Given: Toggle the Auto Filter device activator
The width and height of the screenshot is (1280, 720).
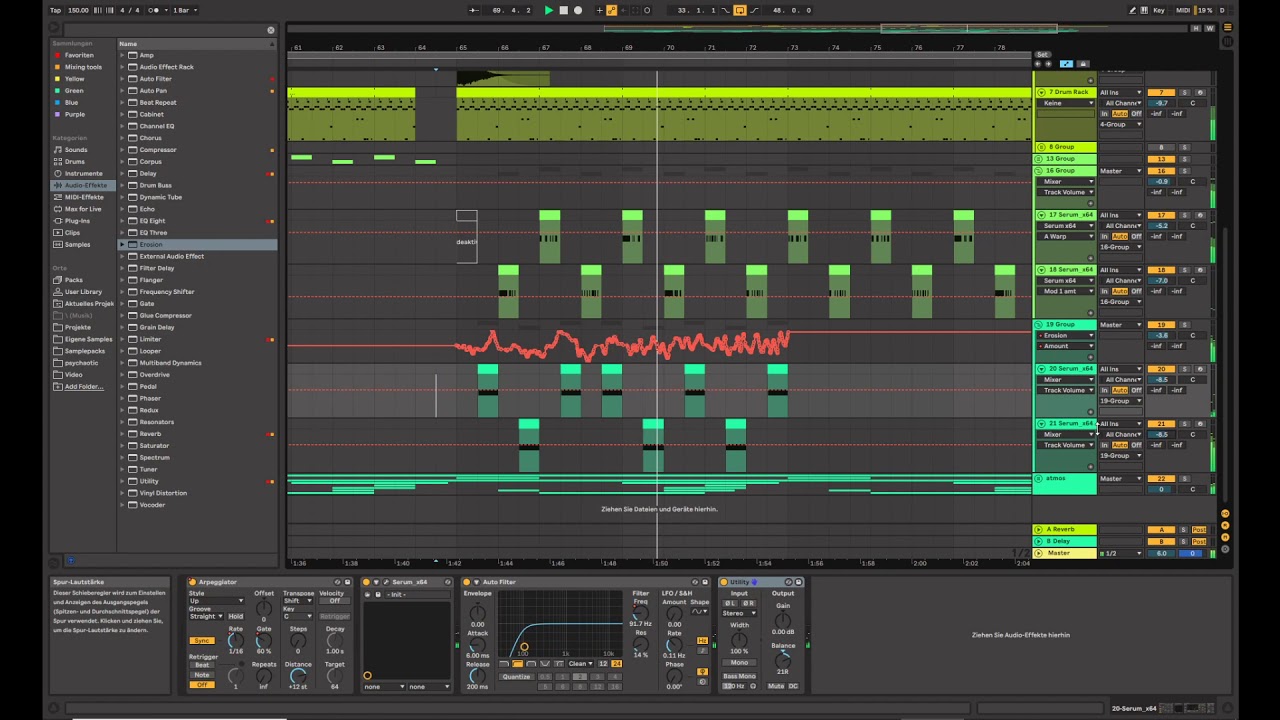Looking at the screenshot, I should (466, 582).
